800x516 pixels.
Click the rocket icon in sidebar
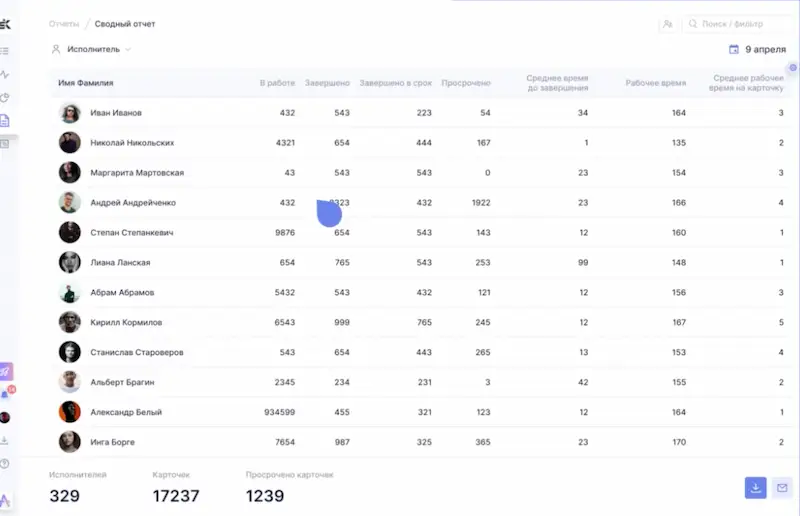pyautogui.click(x=6, y=371)
